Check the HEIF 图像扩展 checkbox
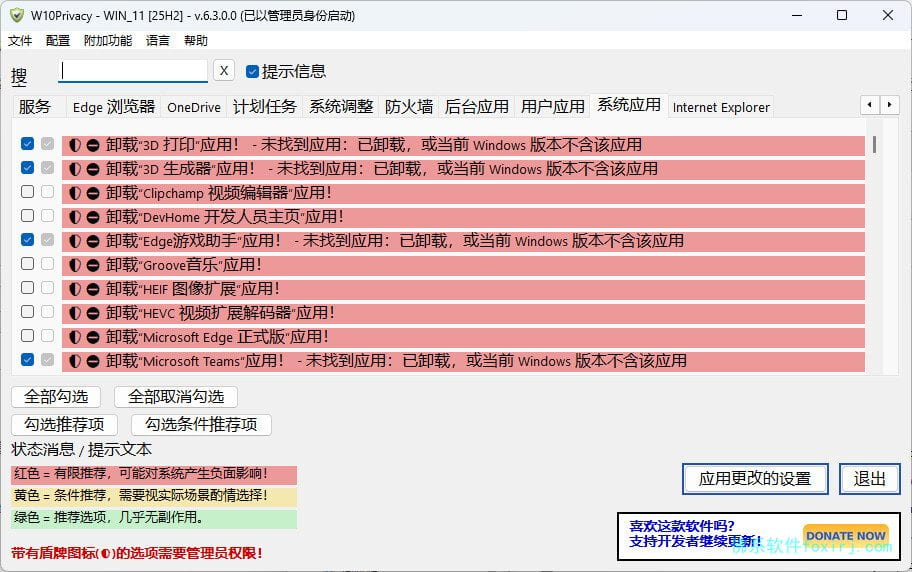Image resolution: width=912 pixels, height=572 pixels. pyautogui.click(x=27, y=287)
